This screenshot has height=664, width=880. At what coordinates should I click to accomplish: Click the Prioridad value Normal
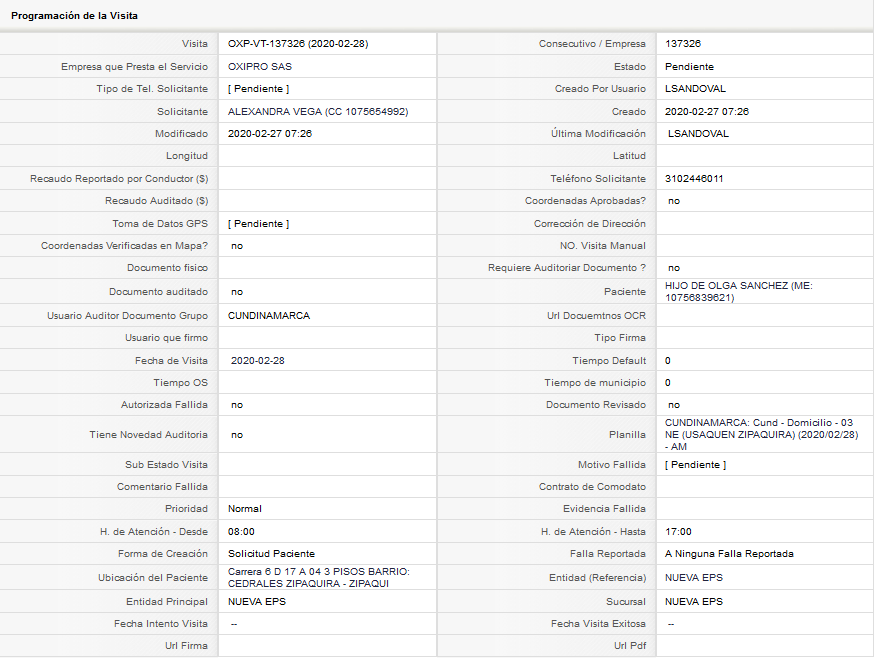pos(245,509)
